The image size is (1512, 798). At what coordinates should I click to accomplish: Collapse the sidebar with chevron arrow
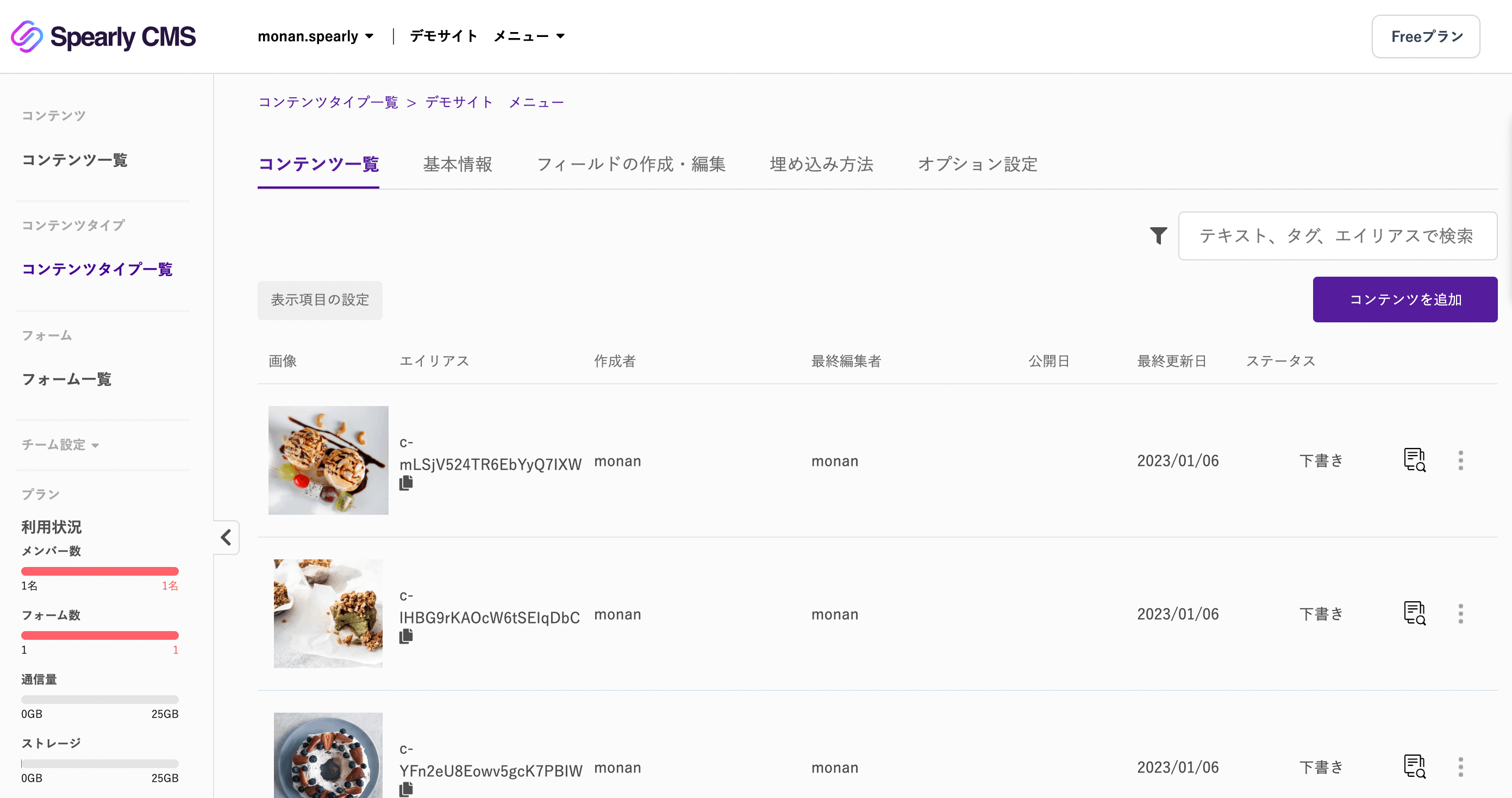pos(227,537)
